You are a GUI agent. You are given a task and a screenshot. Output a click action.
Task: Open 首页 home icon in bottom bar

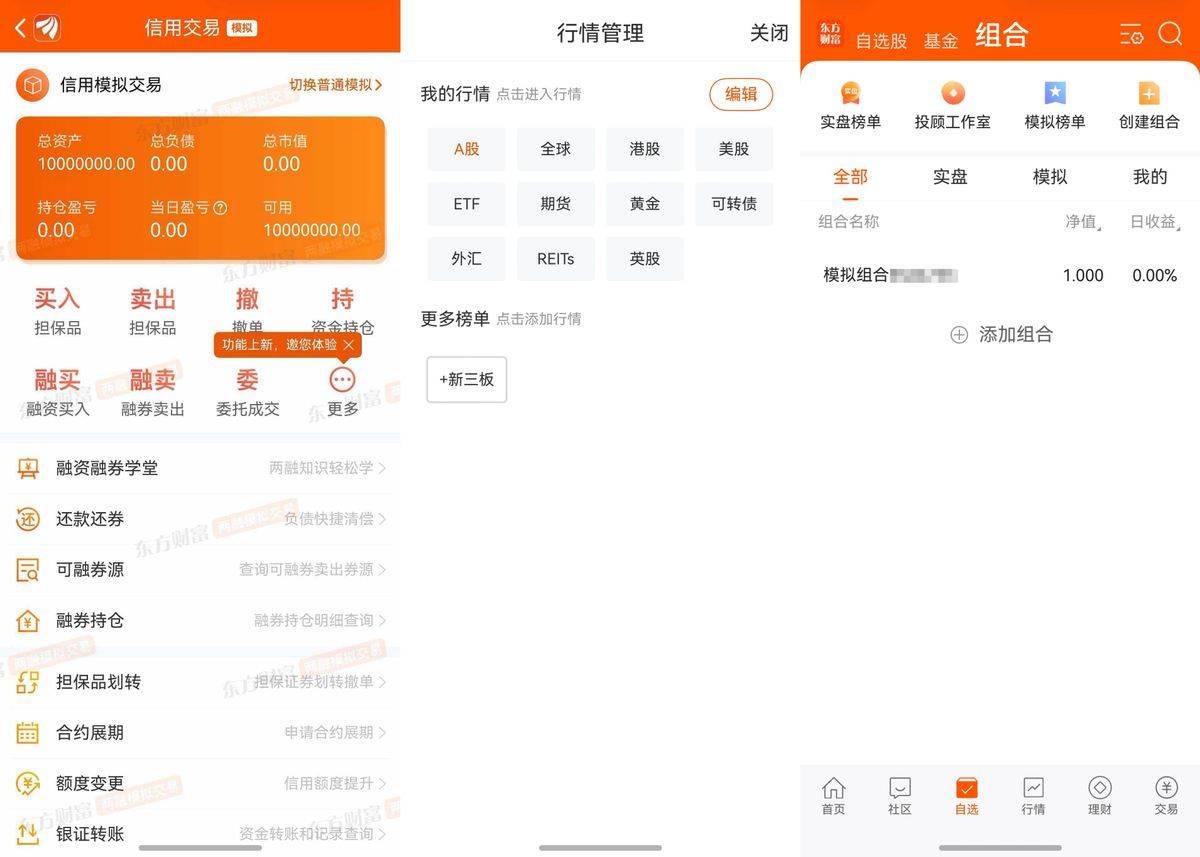[x=833, y=788]
